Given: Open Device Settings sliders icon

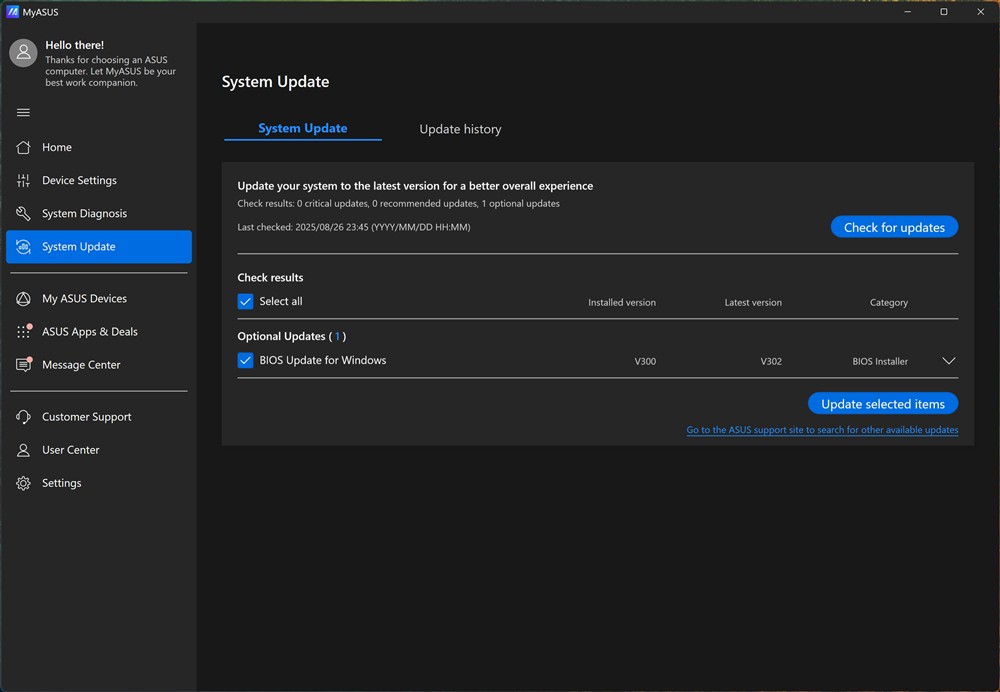Looking at the screenshot, I should (24, 180).
